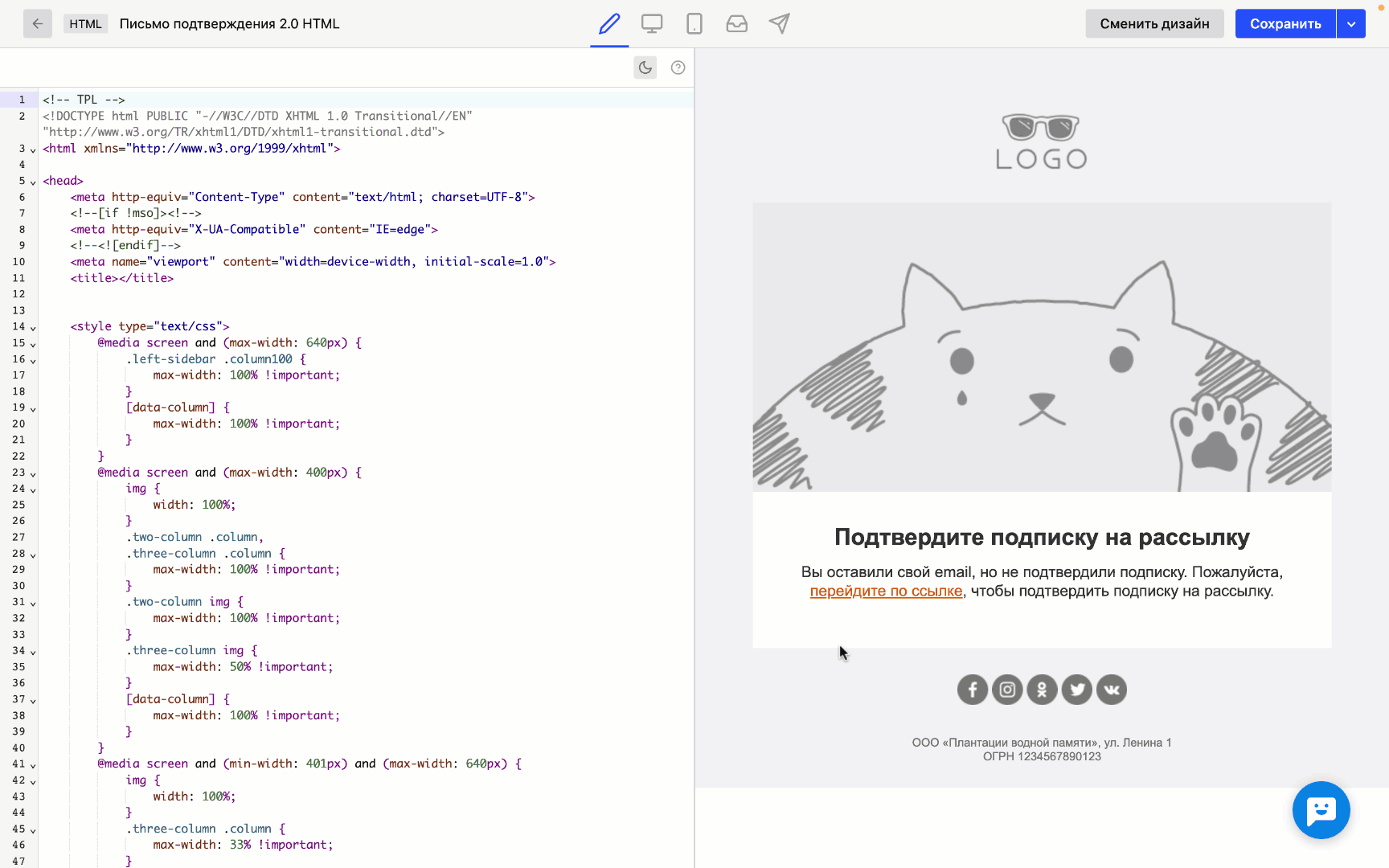Image resolution: width=1389 pixels, height=868 pixels.
Task: Select the pencil edit mode tab
Action: pos(608,23)
